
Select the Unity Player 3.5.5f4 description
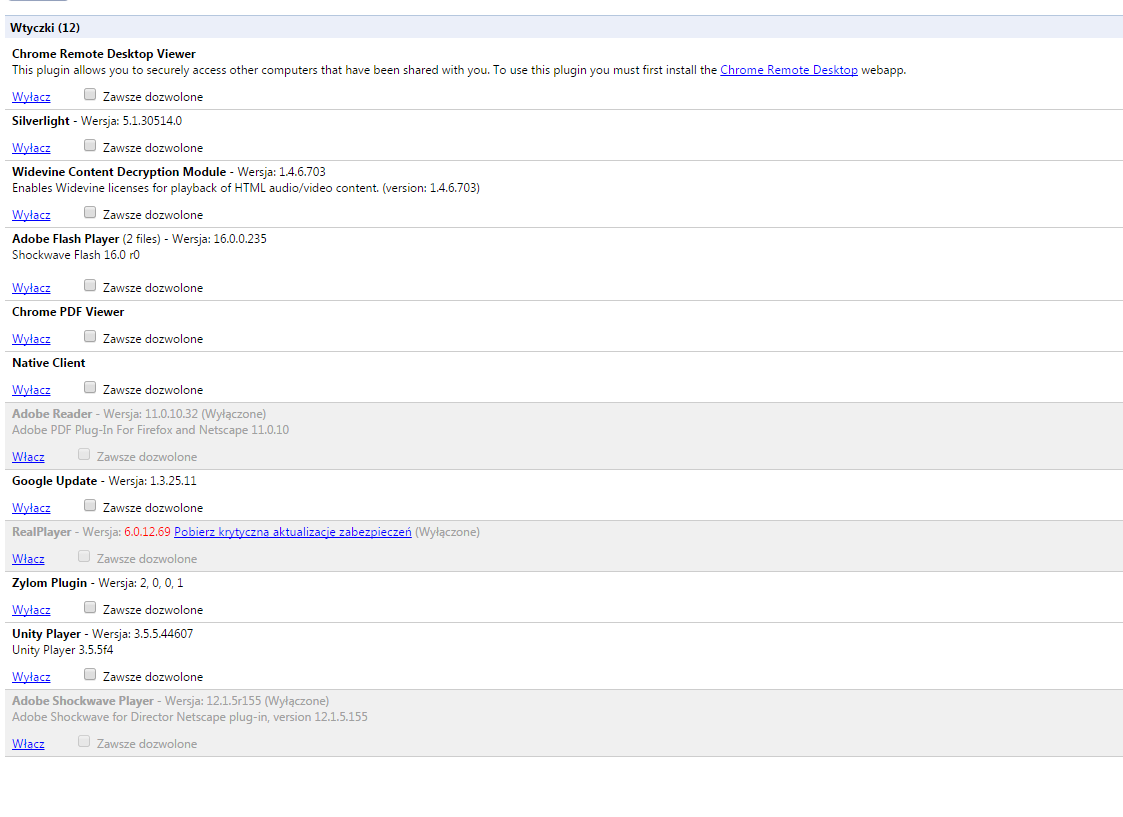click(62, 650)
